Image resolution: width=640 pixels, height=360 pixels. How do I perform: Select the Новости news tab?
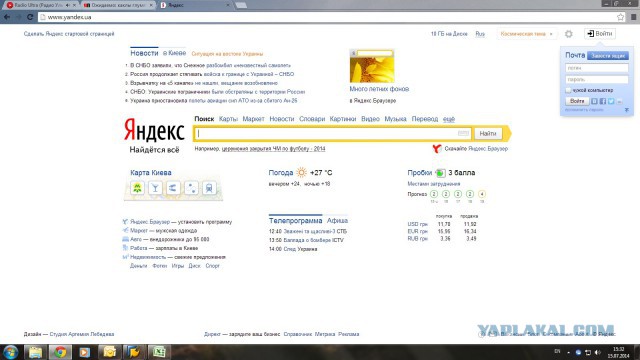click(x=144, y=53)
